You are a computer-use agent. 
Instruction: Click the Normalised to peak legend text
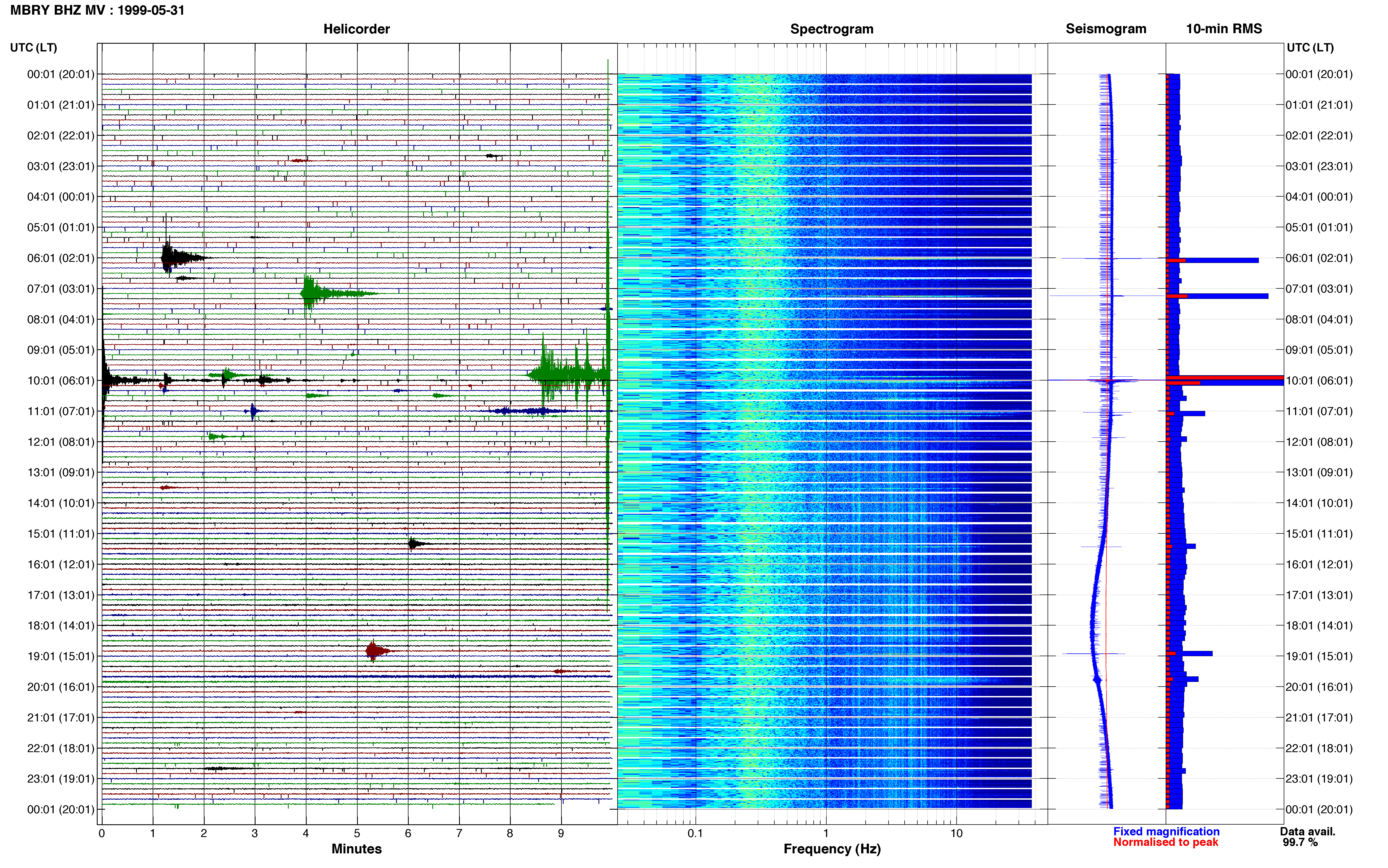point(1165,842)
